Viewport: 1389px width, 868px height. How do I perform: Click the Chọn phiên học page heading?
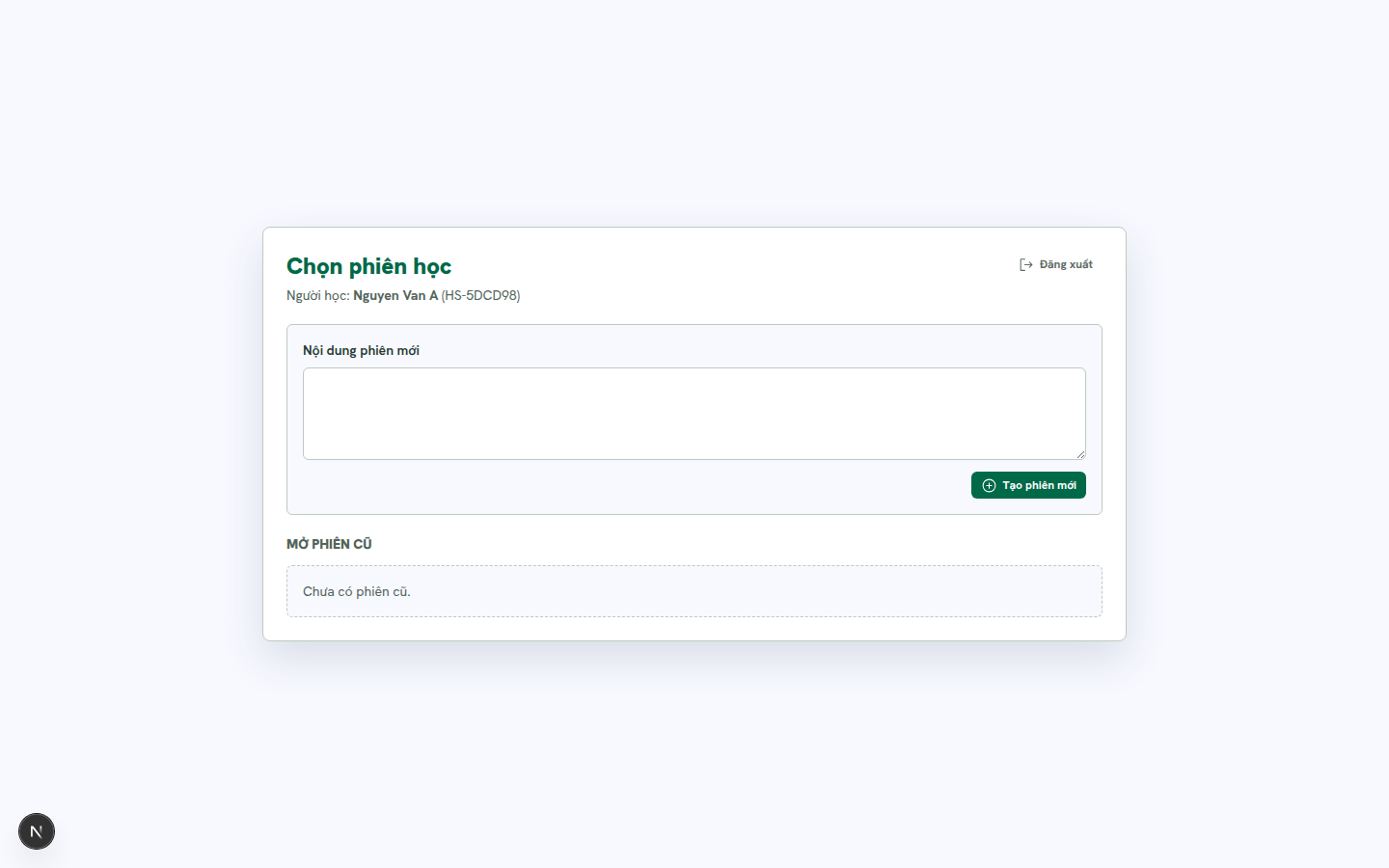[x=368, y=266]
